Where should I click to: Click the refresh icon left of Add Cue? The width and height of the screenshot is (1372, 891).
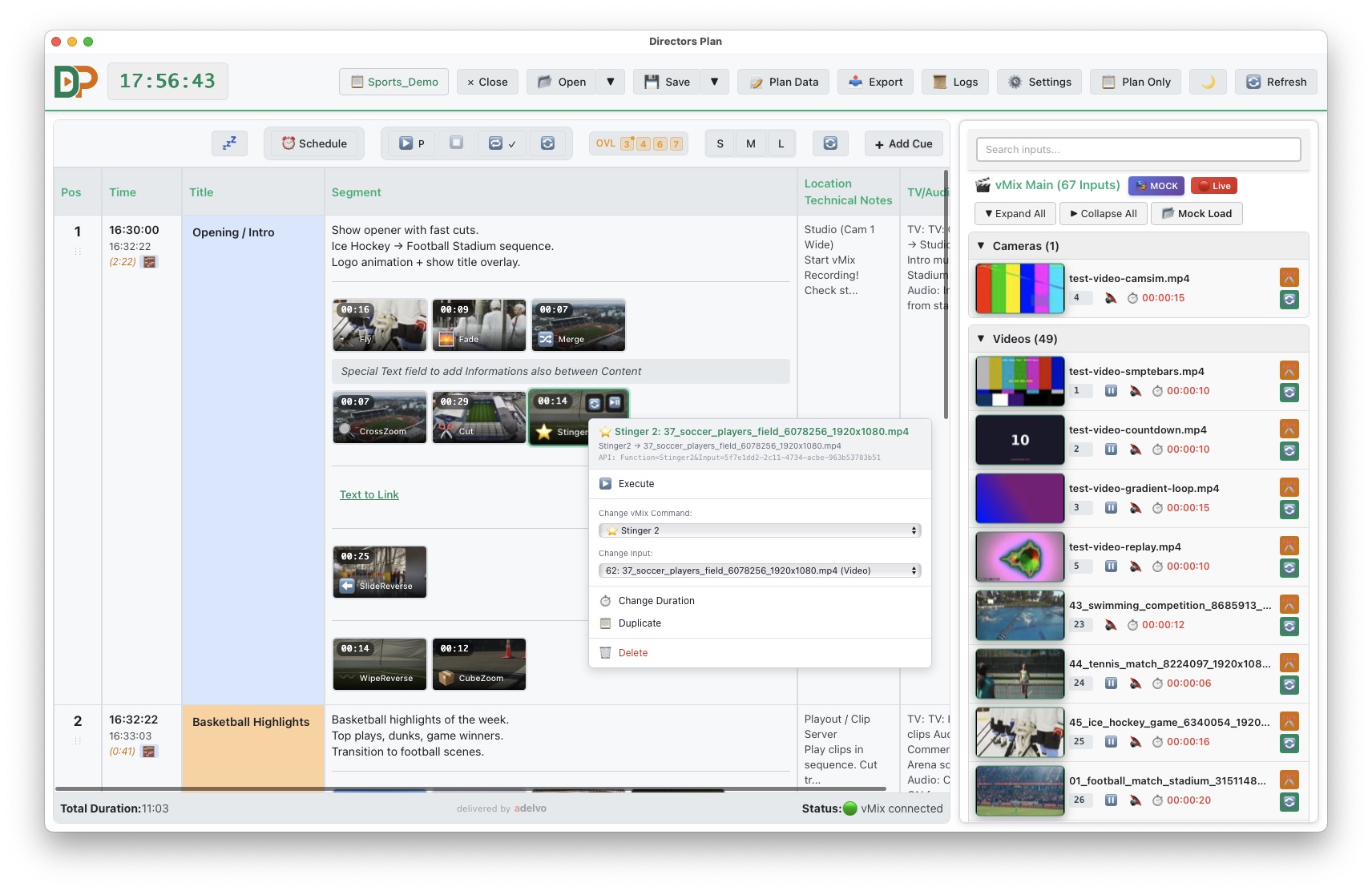pos(830,143)
